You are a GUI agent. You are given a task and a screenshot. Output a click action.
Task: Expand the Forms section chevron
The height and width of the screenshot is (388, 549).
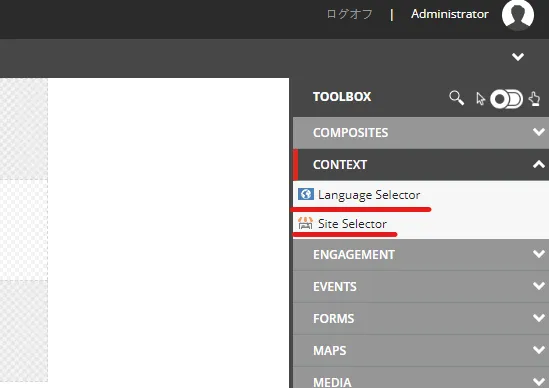(x=538, y=318)
